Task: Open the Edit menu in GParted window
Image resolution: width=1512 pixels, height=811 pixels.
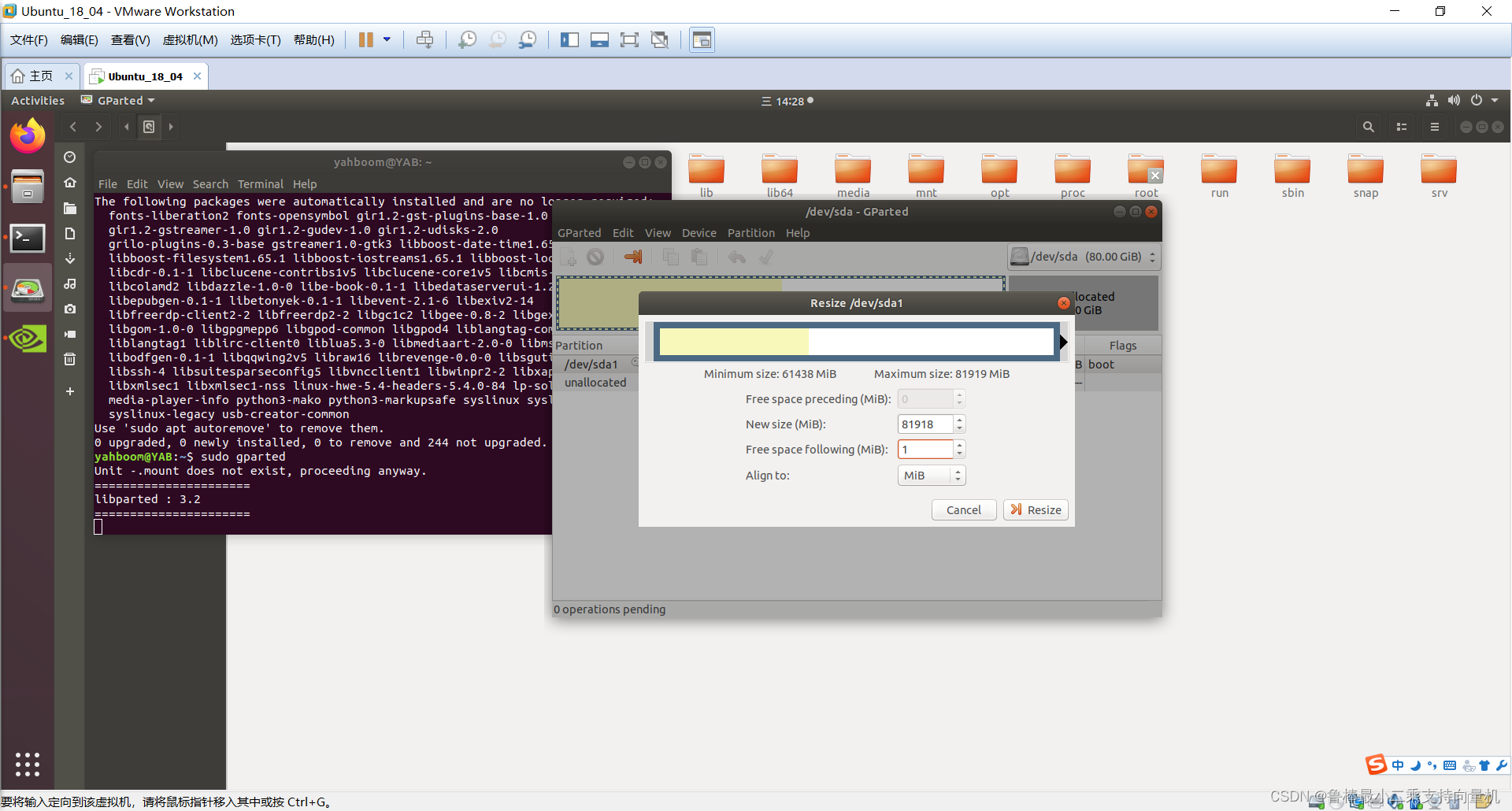Action: pyautogui.click(x=623, y=233)
